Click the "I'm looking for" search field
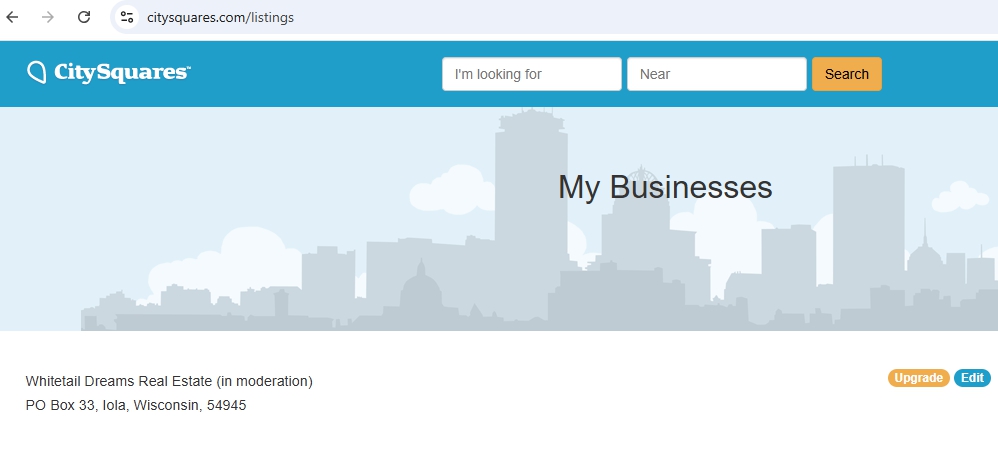The height and width of the screenshot is (461, 998). point(531,74)
